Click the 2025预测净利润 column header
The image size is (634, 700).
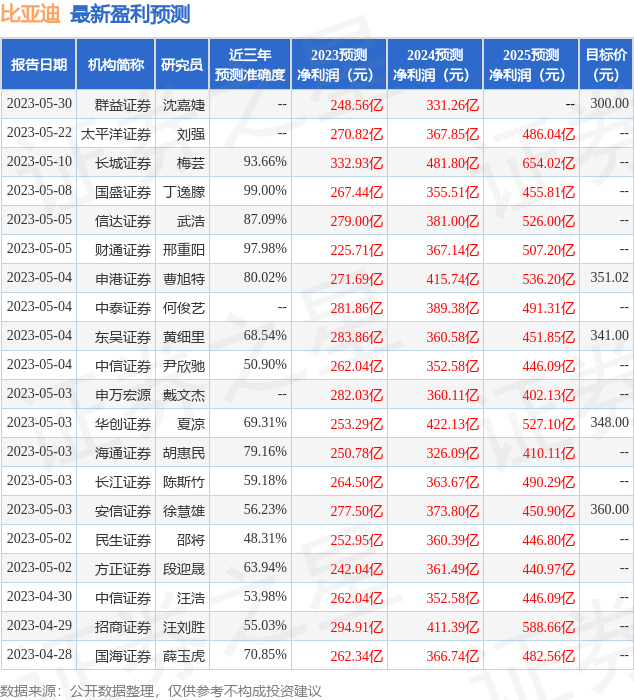coord(531,64)
